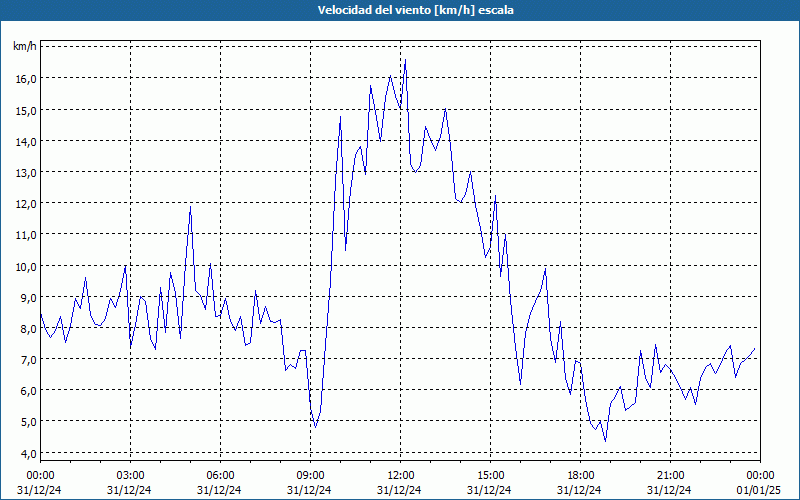
Task: Click the 16,0 value on the y-axis
Action: [x=26, y=79]
